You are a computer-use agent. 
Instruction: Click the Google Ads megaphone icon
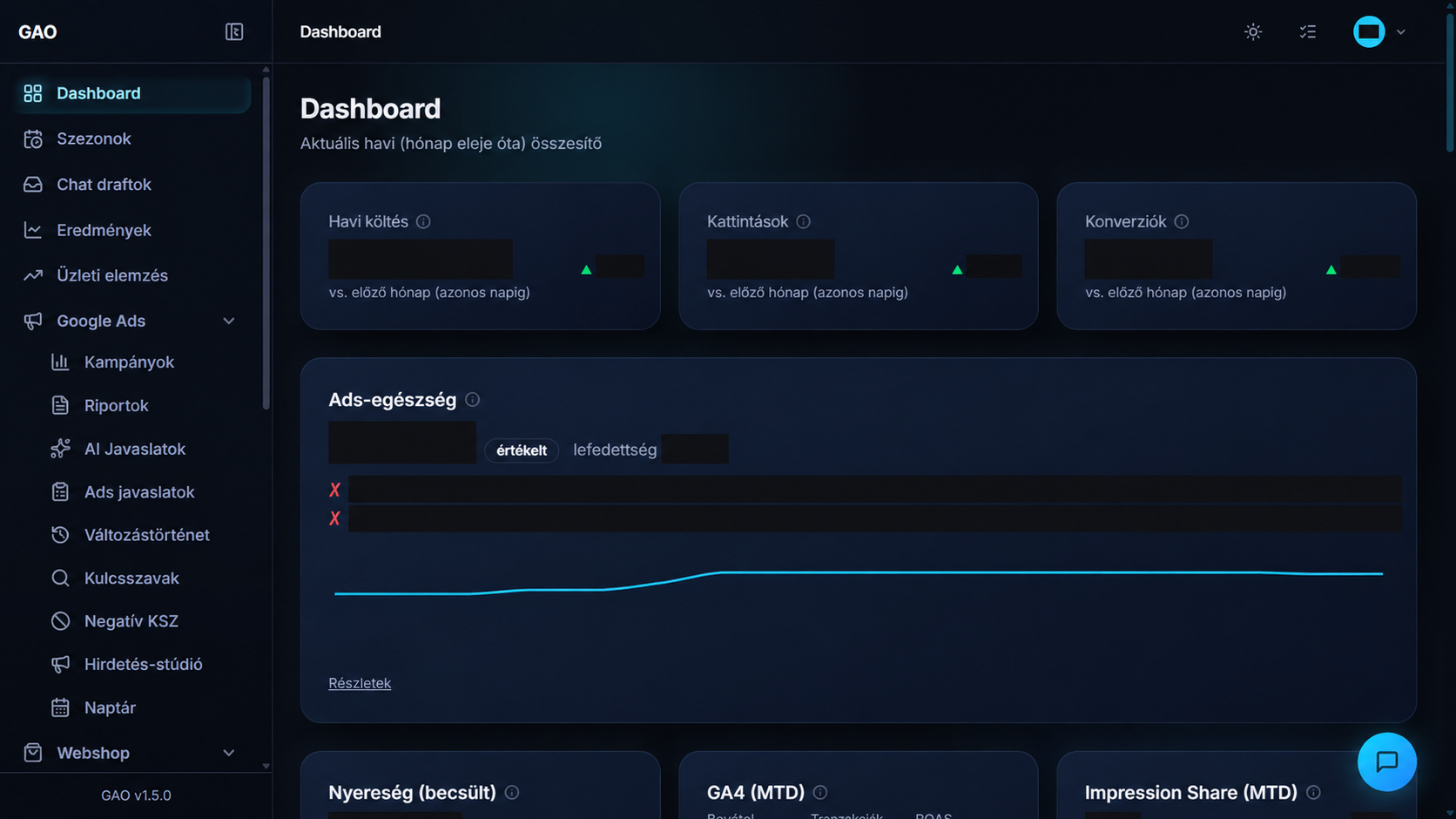click(x=33, y=321)
